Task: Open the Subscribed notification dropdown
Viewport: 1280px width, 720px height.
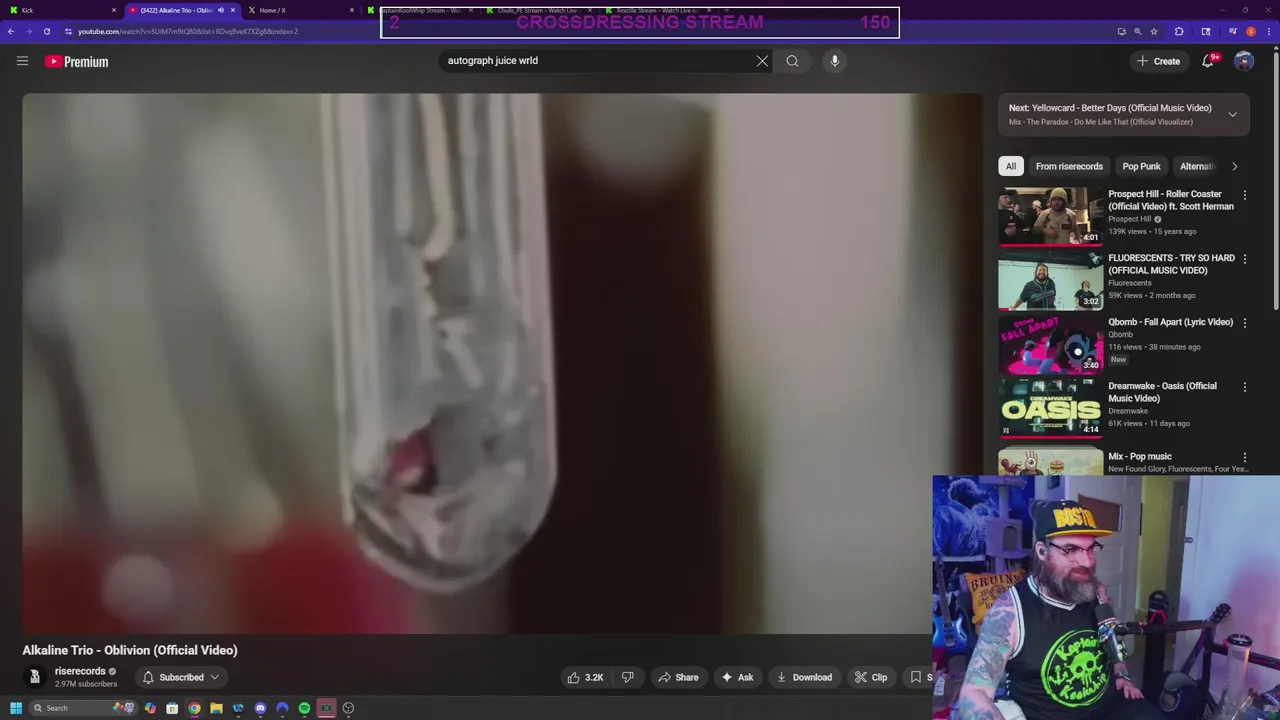Action: pos(181,677)
